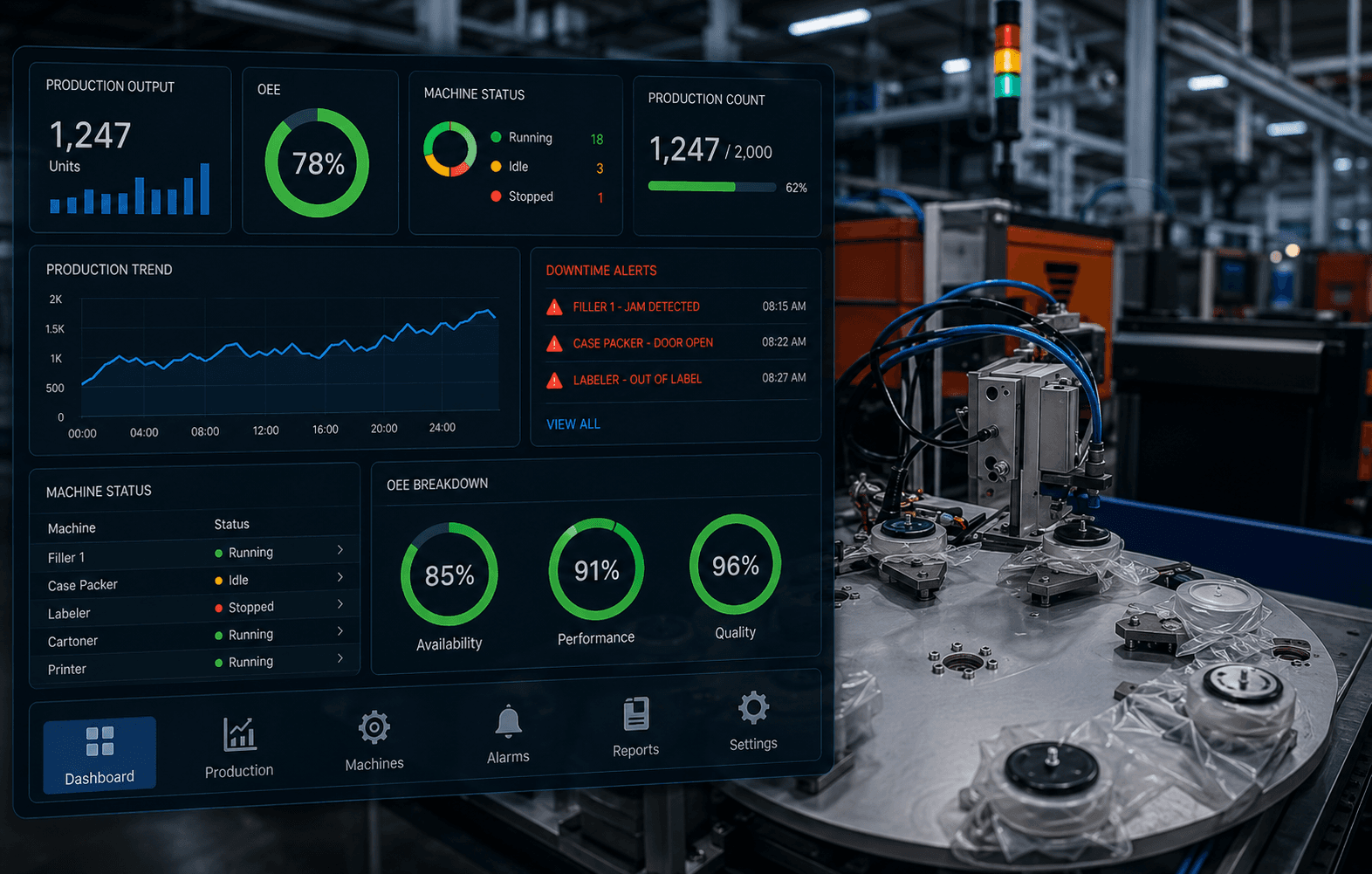
Task: Expand the Case Packer row chevron
Action: click(340, 577)
